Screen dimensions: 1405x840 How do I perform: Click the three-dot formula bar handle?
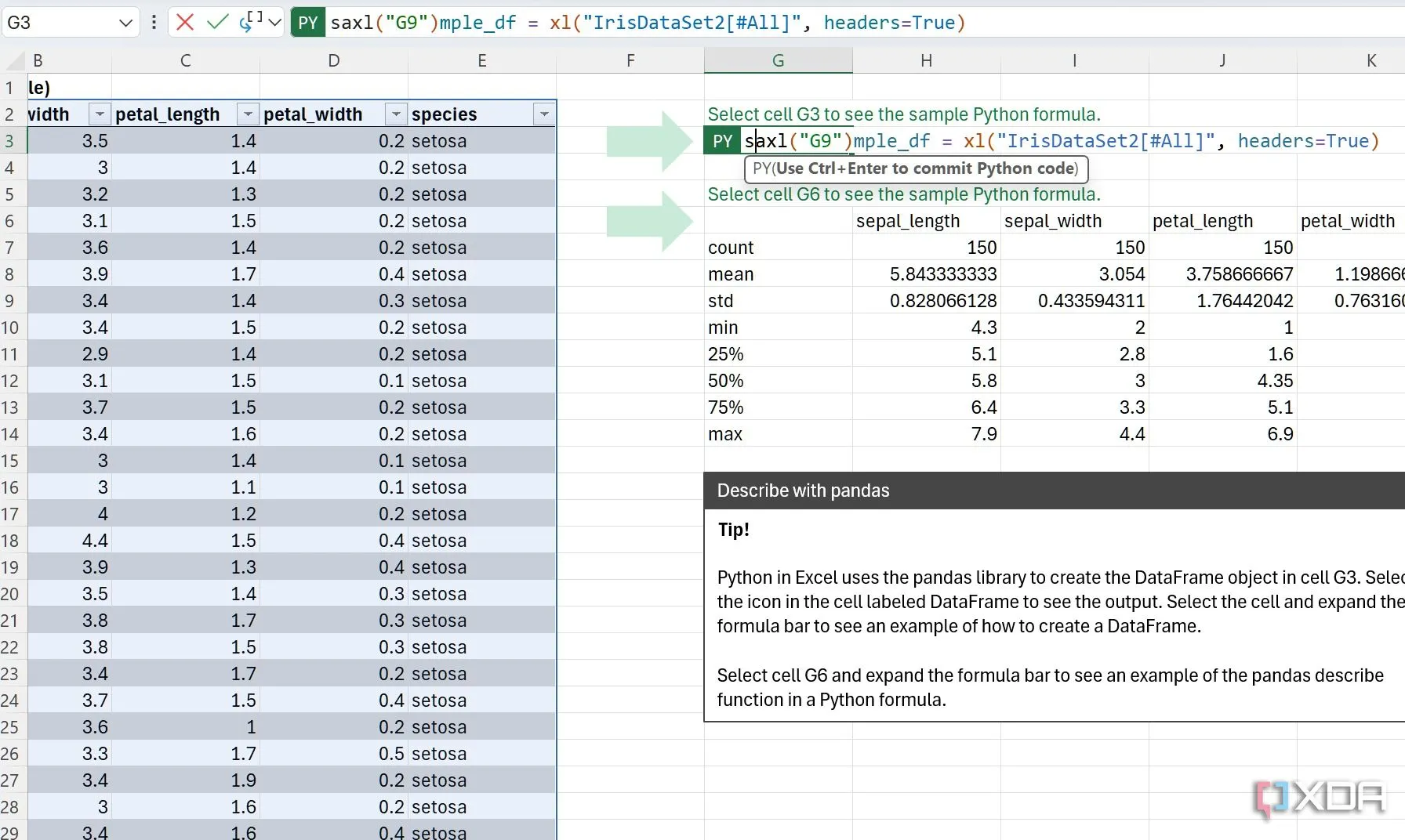[x=154, y=22]
